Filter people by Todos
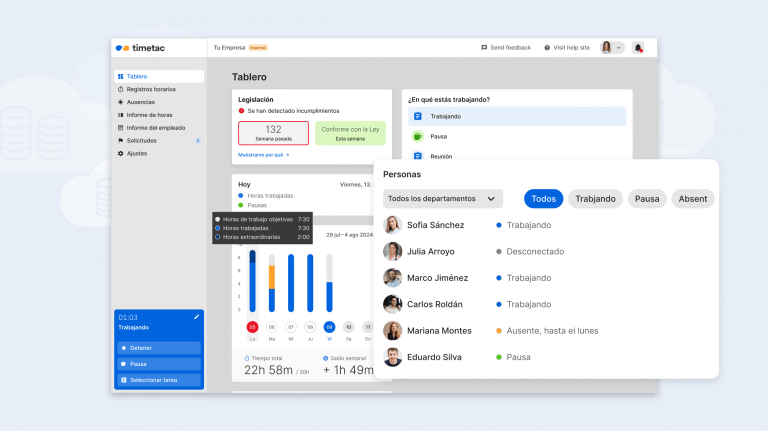The width and height of the screenshot is (768, 431). (x=543, y=199)
